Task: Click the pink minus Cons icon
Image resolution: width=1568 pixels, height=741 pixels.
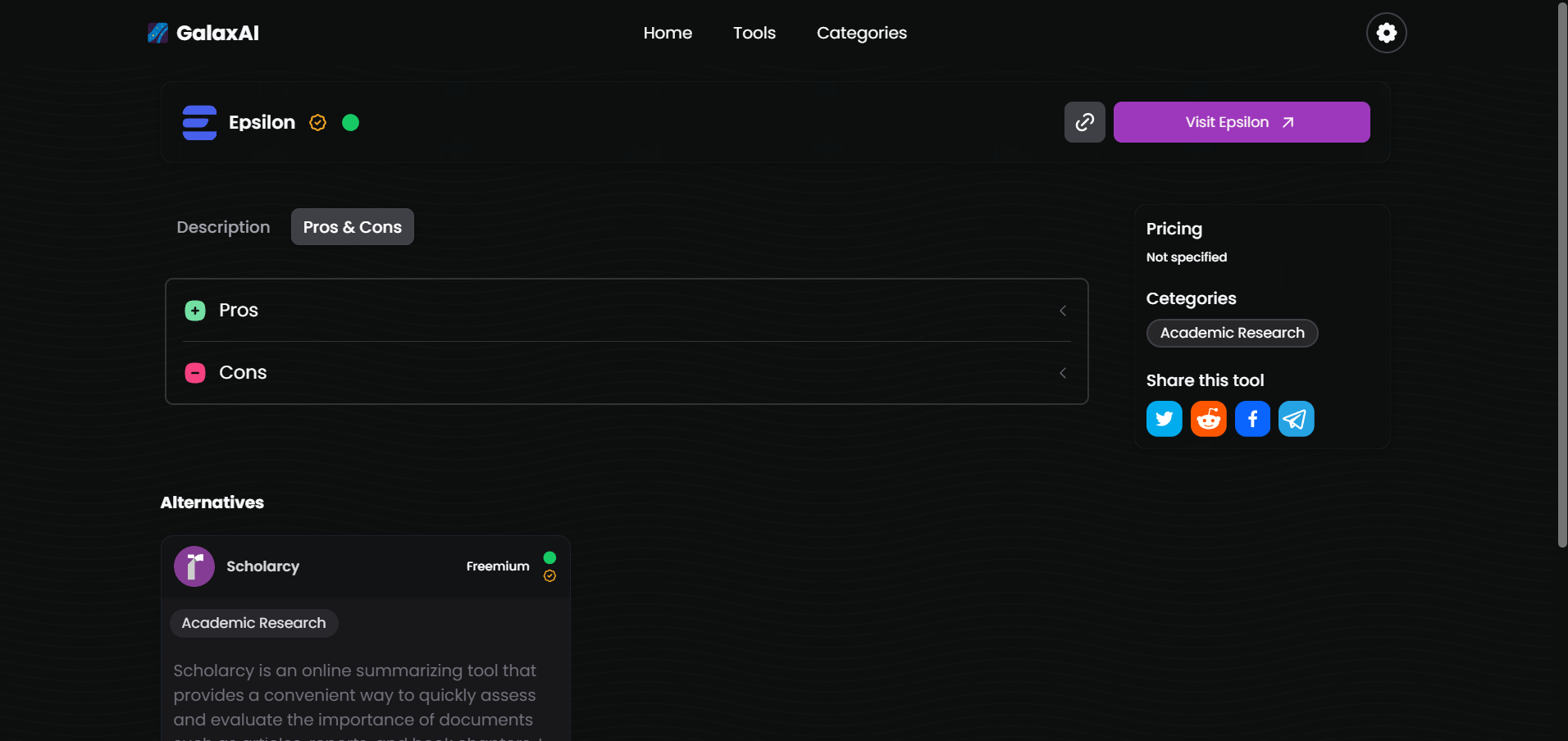Action: coord(195,373)
